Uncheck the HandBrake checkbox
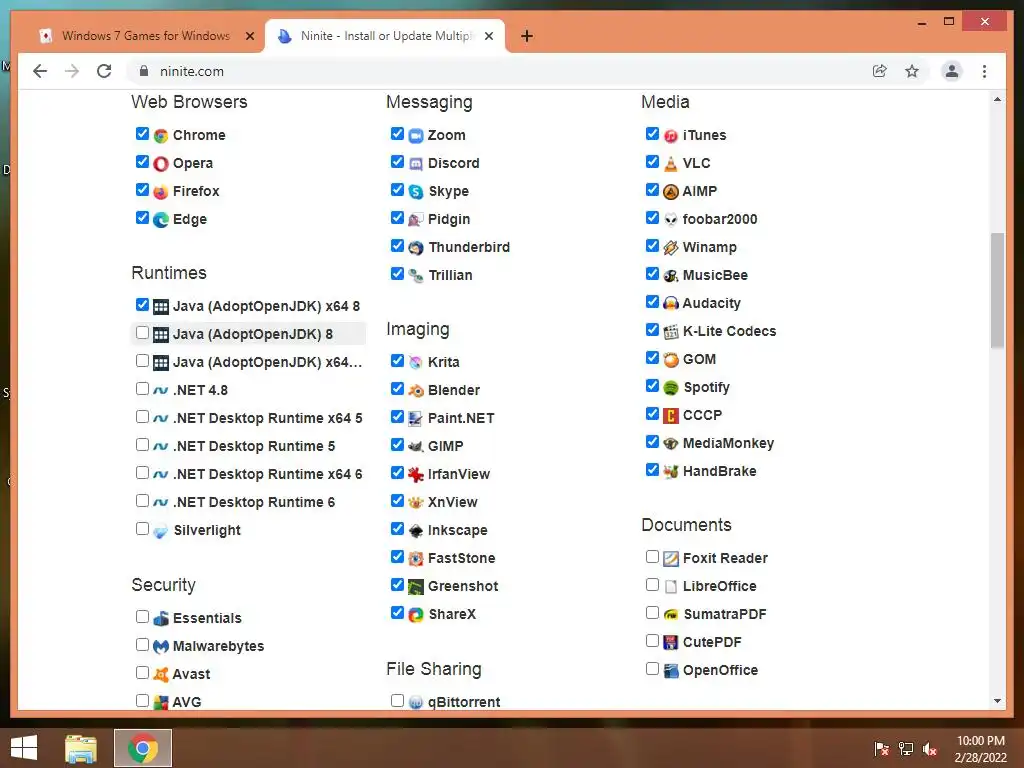This screenshot has height=768, width=1024. 652,470
